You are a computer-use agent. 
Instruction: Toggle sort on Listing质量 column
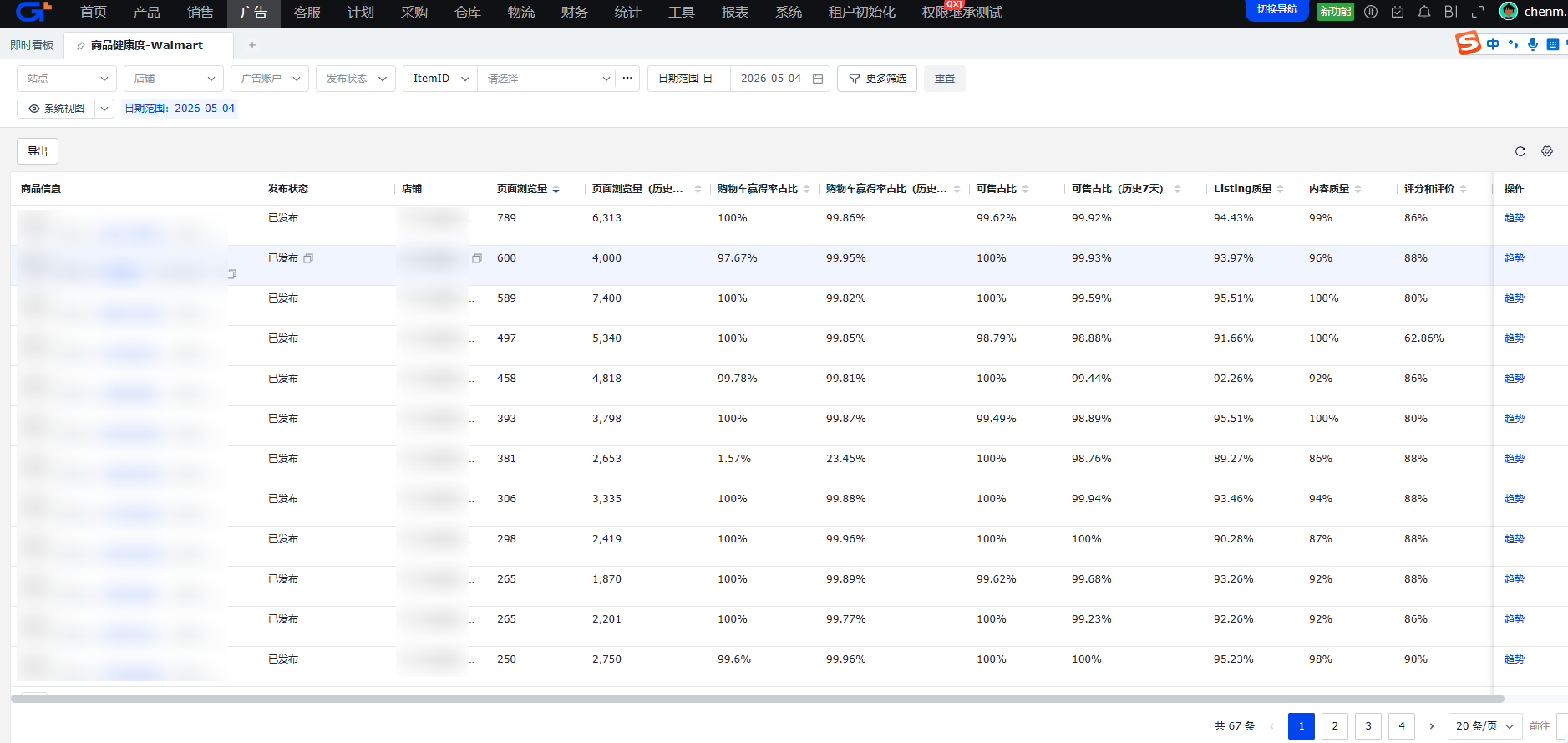pyautogui.click(x=1280, y=189)
